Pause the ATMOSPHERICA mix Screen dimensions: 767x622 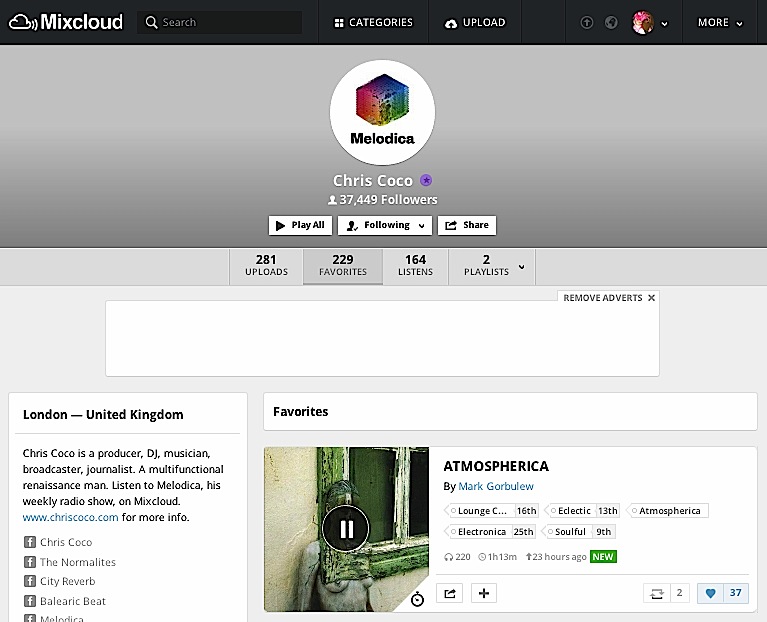point(346,529)
